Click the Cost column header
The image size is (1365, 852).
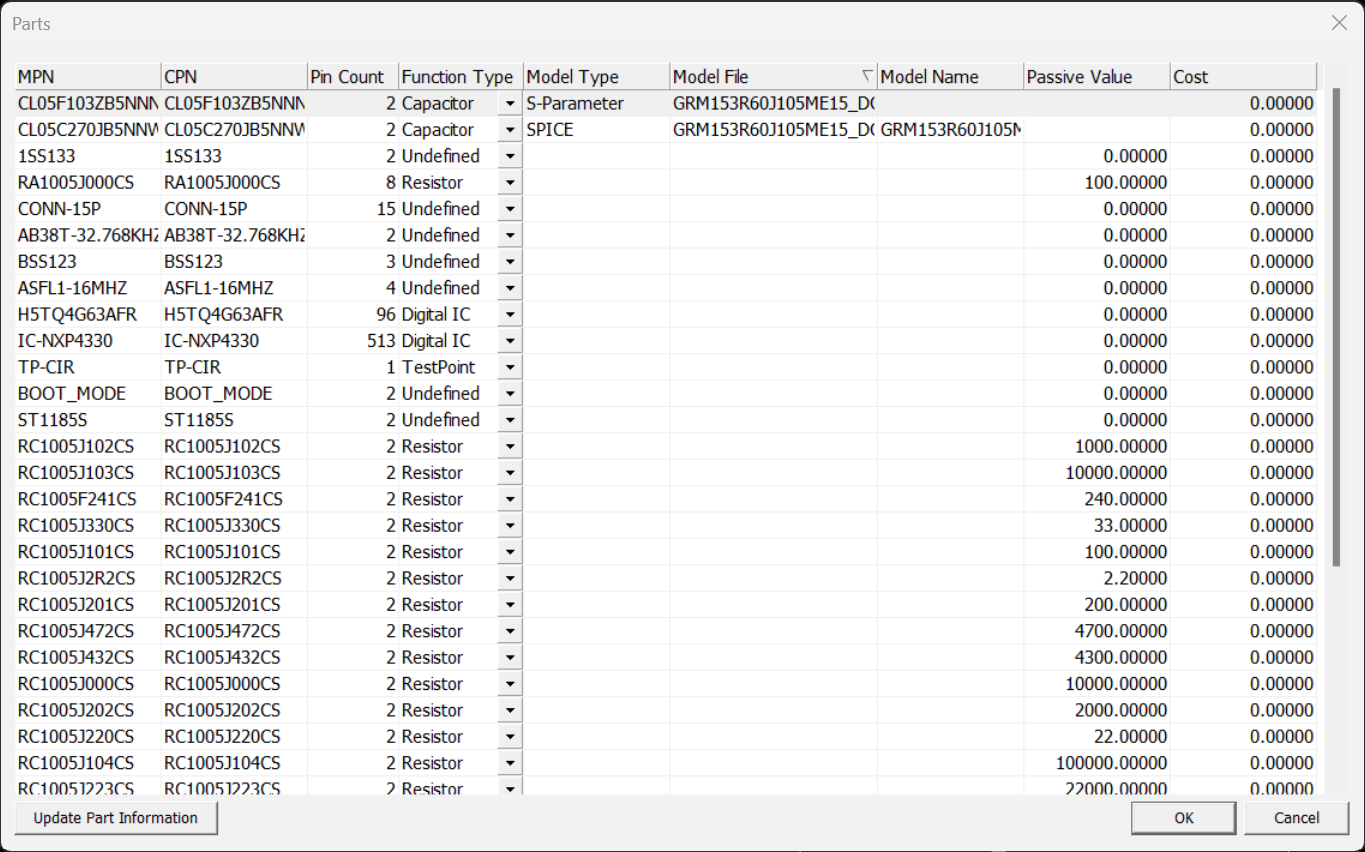1242,77
